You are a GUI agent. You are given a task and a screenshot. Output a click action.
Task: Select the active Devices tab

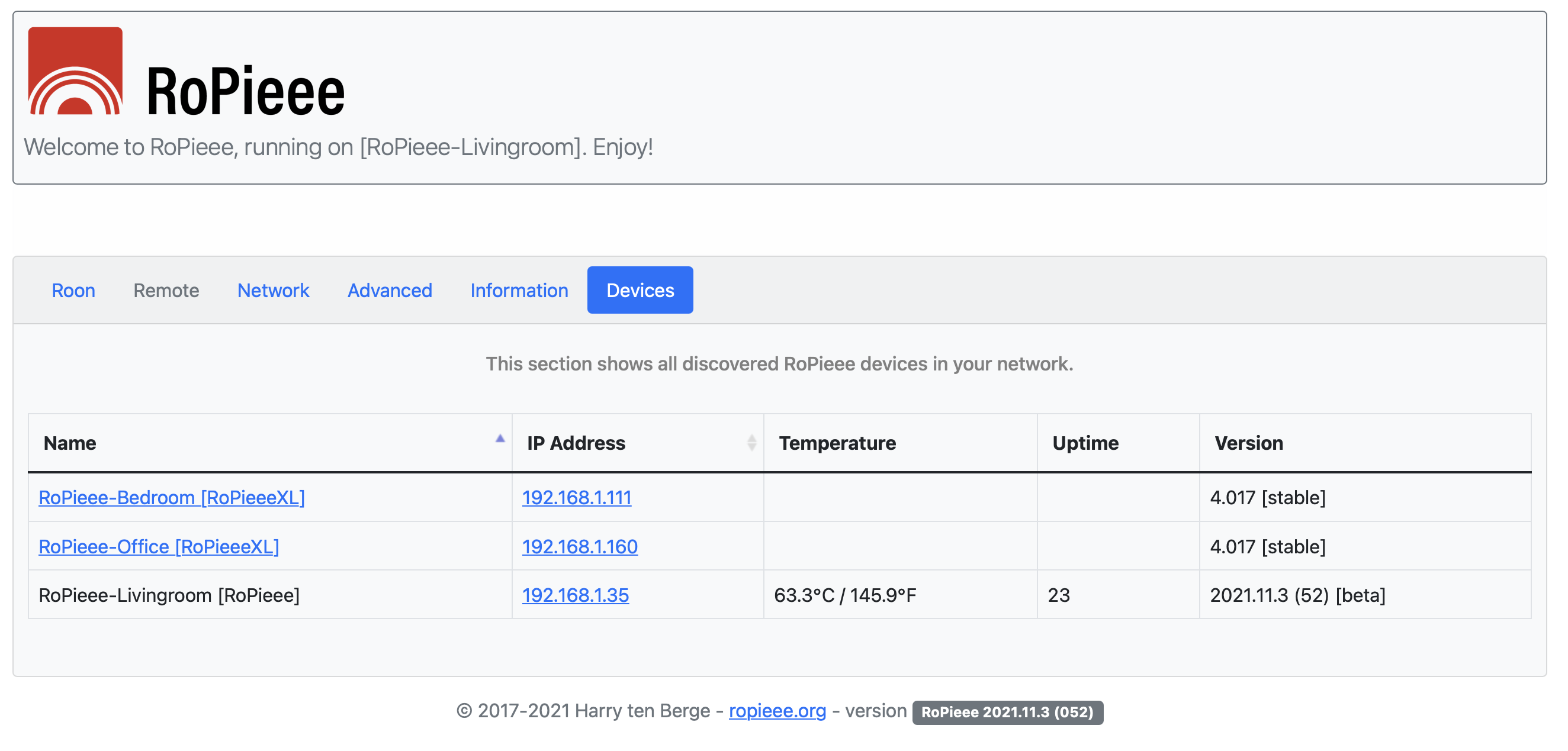coord(640,291)
